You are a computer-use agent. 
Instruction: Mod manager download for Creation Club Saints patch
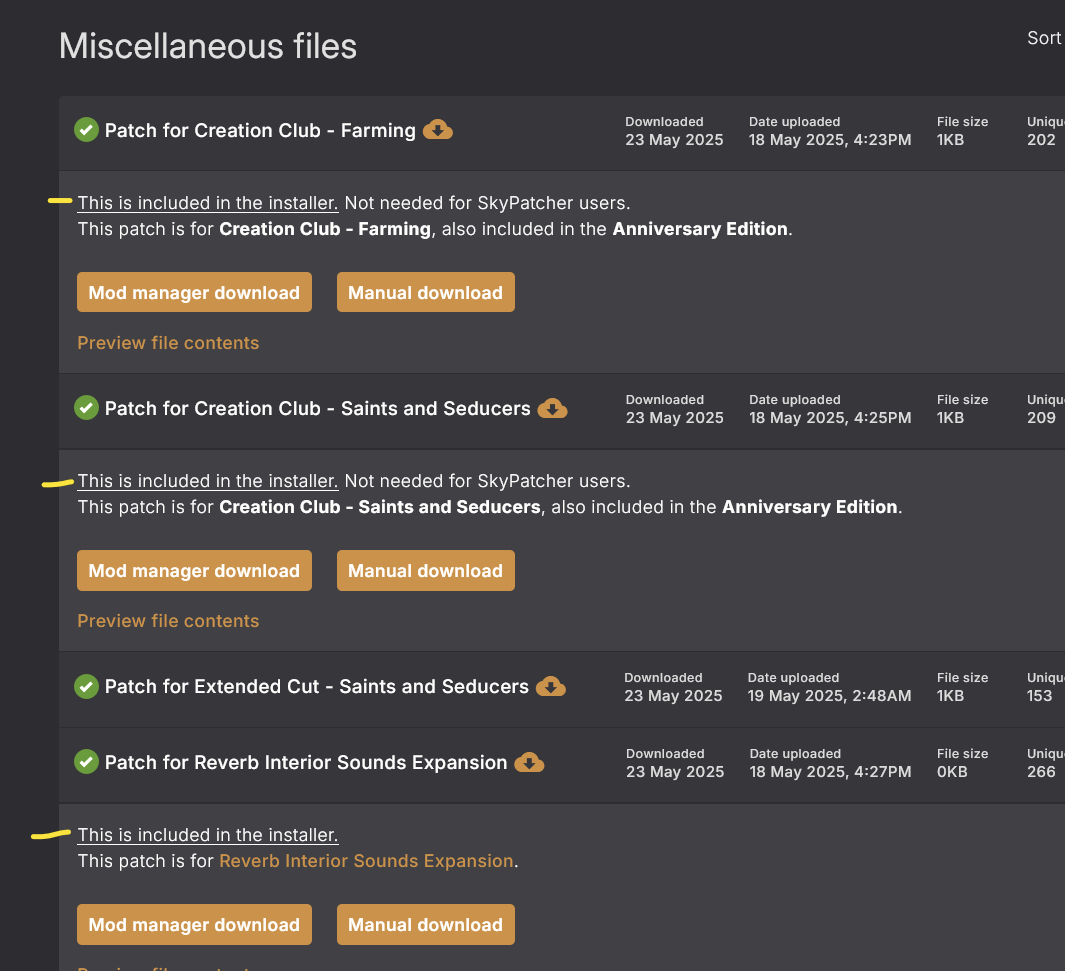pos(194,571)
